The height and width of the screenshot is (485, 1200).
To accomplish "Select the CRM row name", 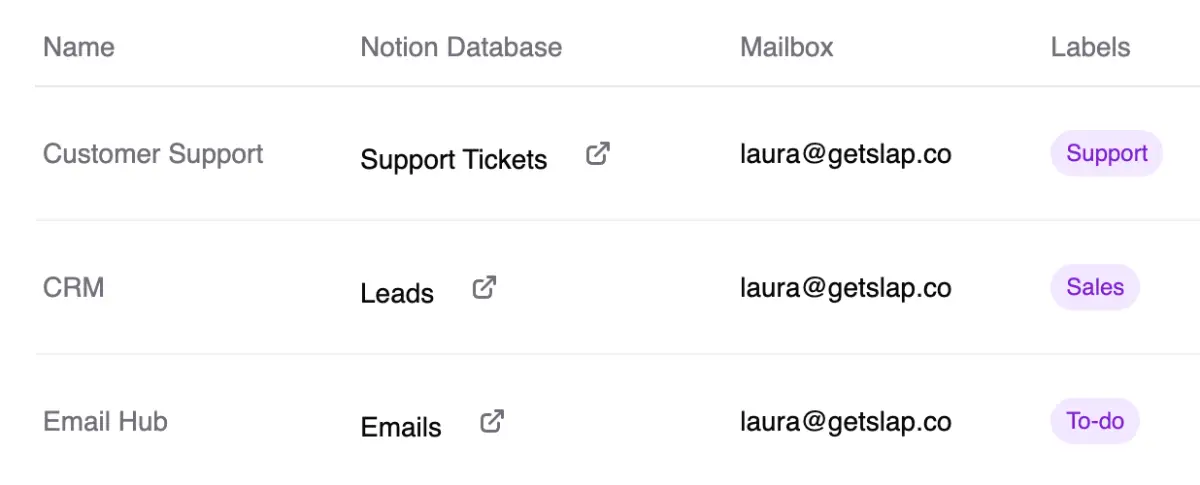I will (74, 288).
